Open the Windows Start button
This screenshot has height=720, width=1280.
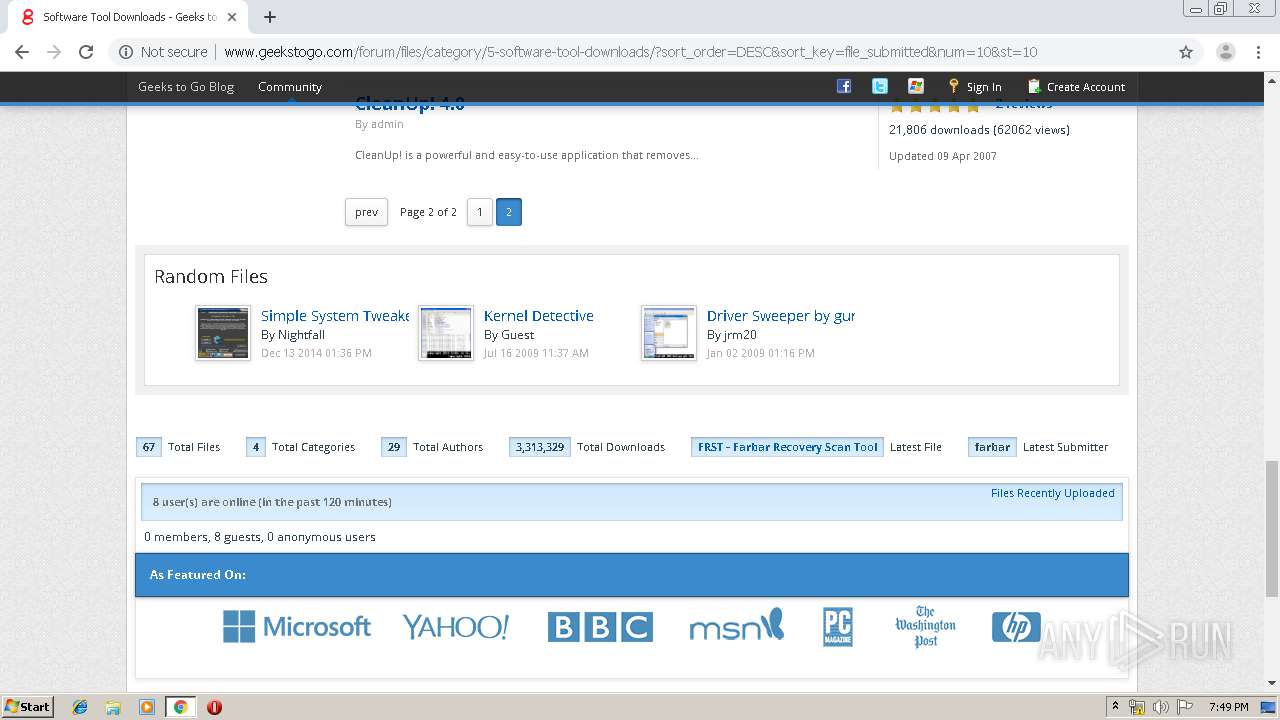(27, 706)
